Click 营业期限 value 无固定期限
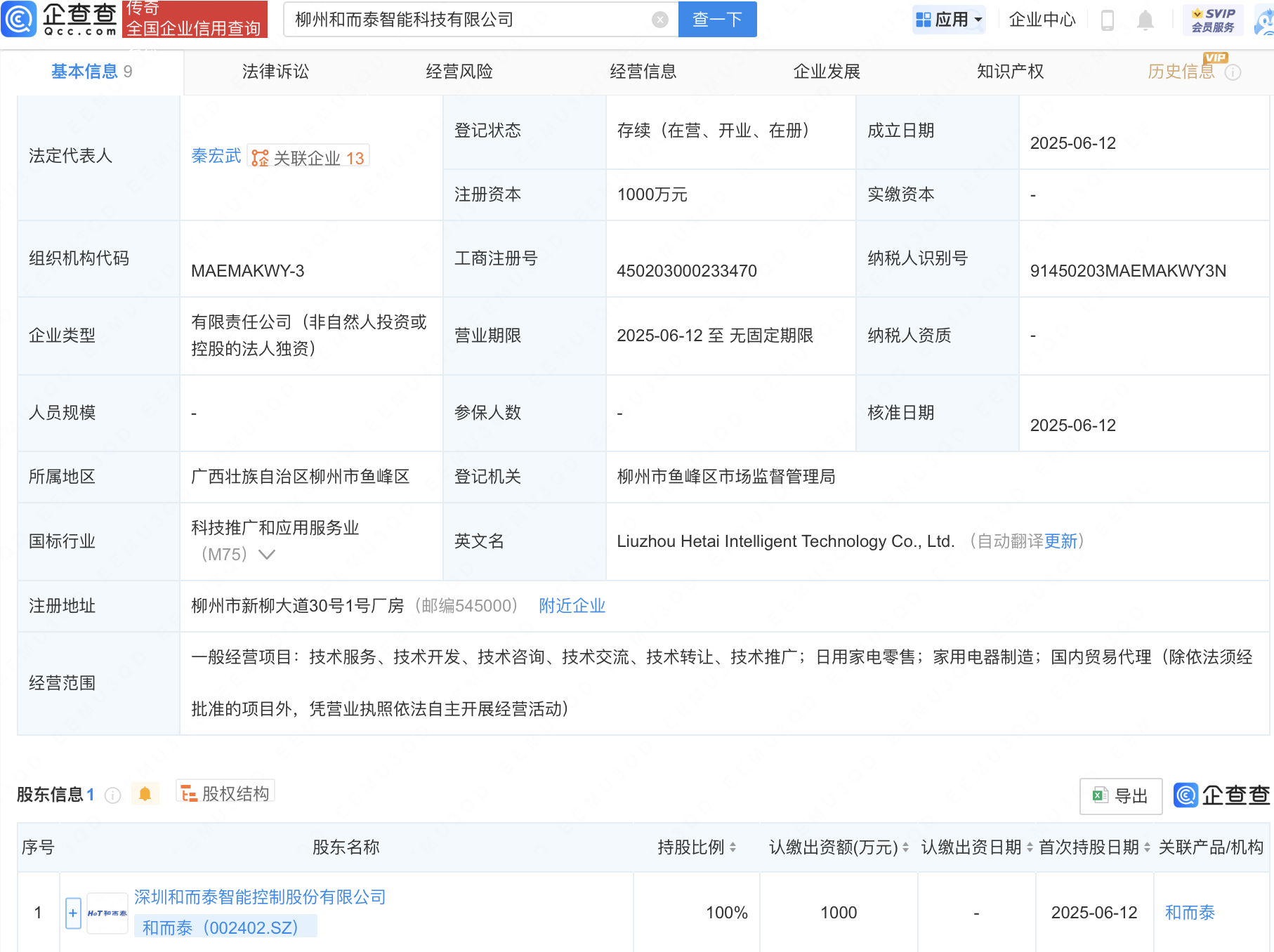 coord(771,336)
